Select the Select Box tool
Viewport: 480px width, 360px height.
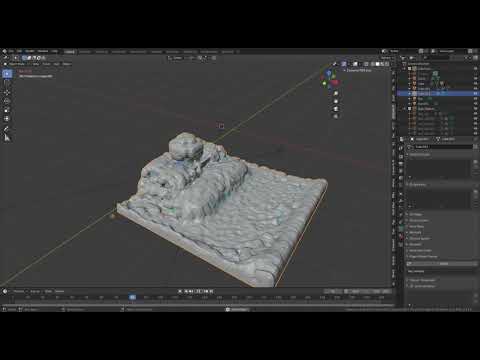click(7, 74)
